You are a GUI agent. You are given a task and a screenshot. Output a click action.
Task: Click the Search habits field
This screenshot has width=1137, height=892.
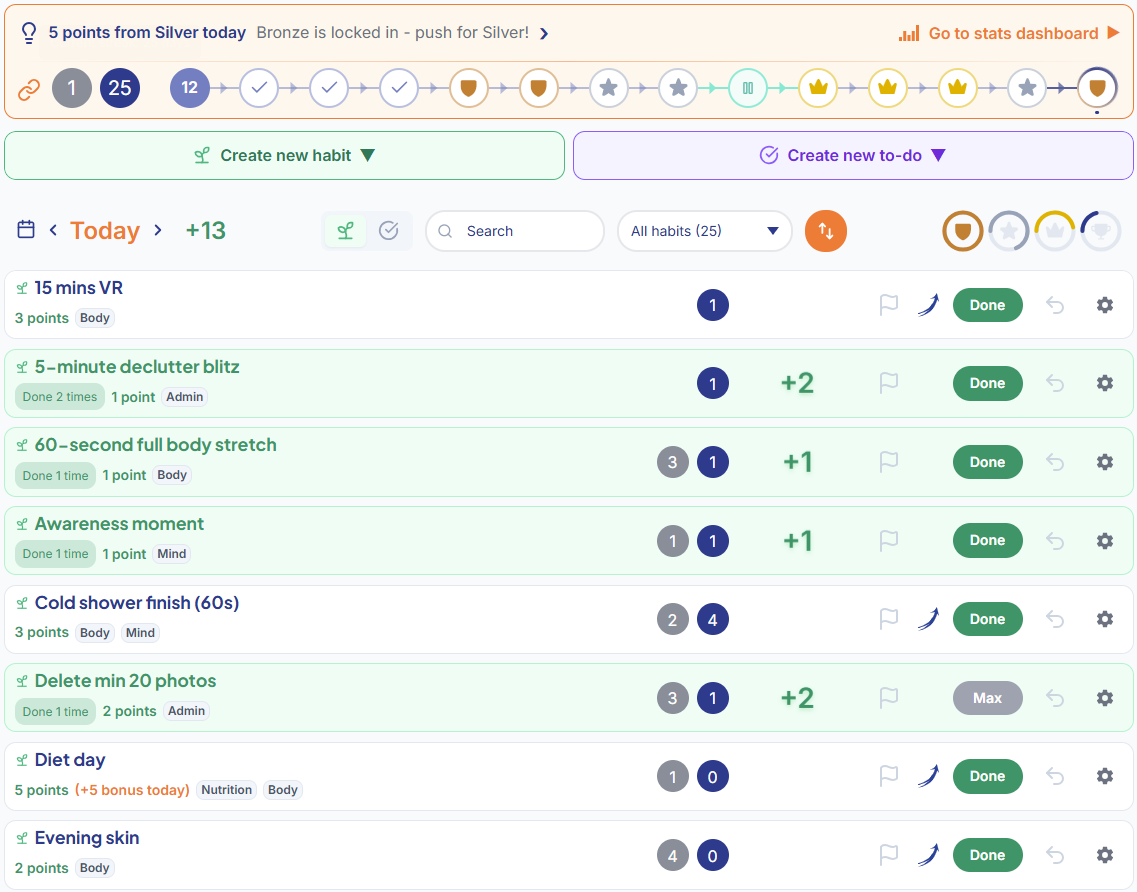[x=515, y=231]
